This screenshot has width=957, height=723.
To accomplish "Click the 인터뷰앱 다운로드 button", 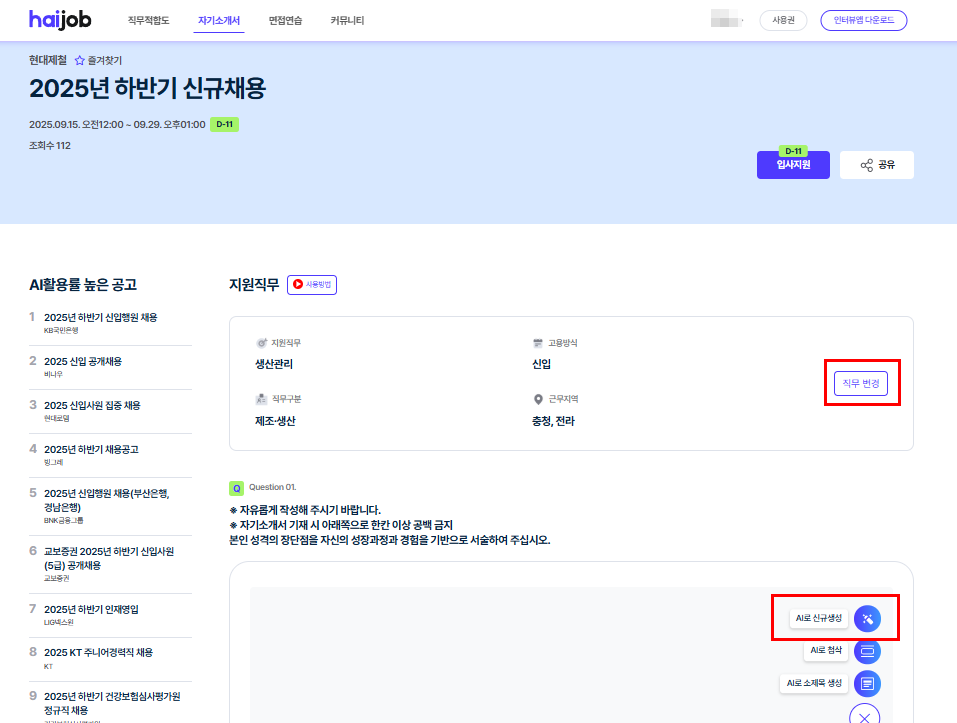I will pyautogui.click(x=864, y=20).
